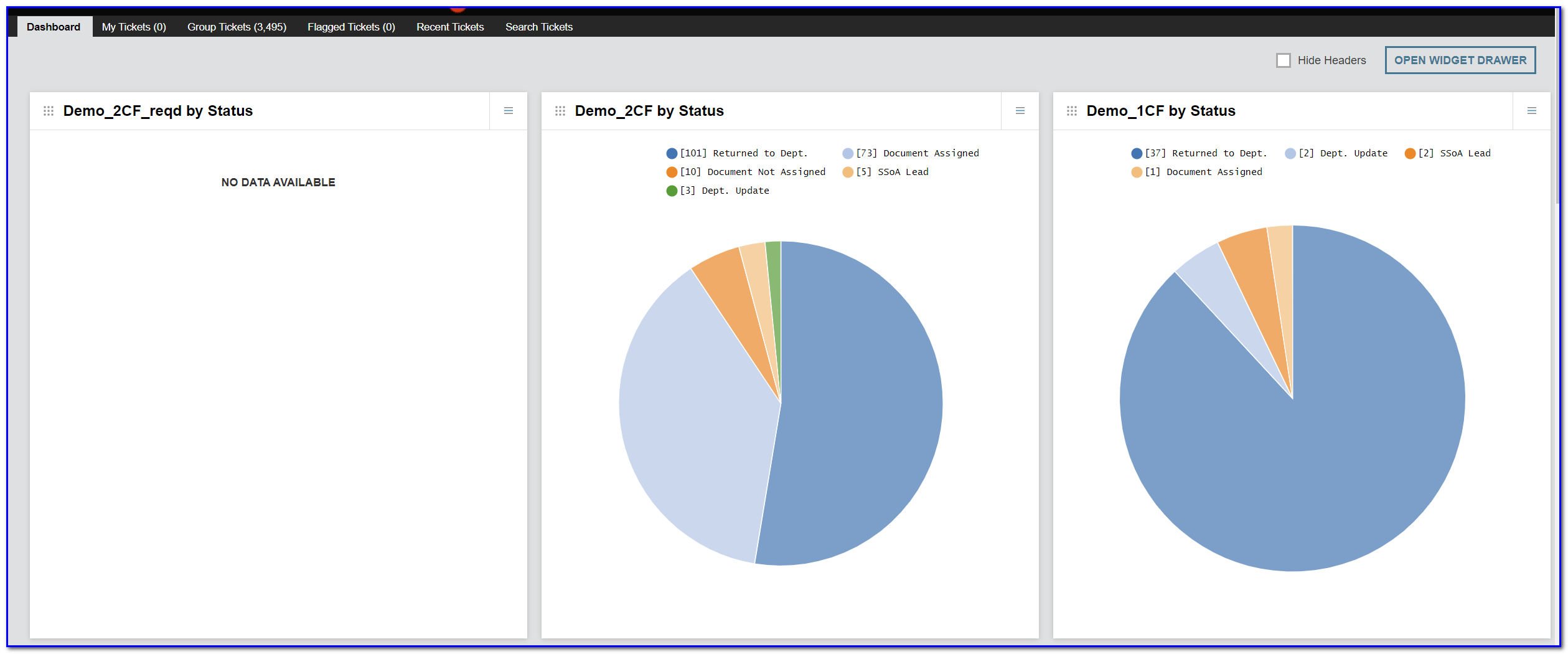Open the Demo_2CF by Status widget menu
The width and height of the screenshot is (1568, 654).
coord(1020,111)
